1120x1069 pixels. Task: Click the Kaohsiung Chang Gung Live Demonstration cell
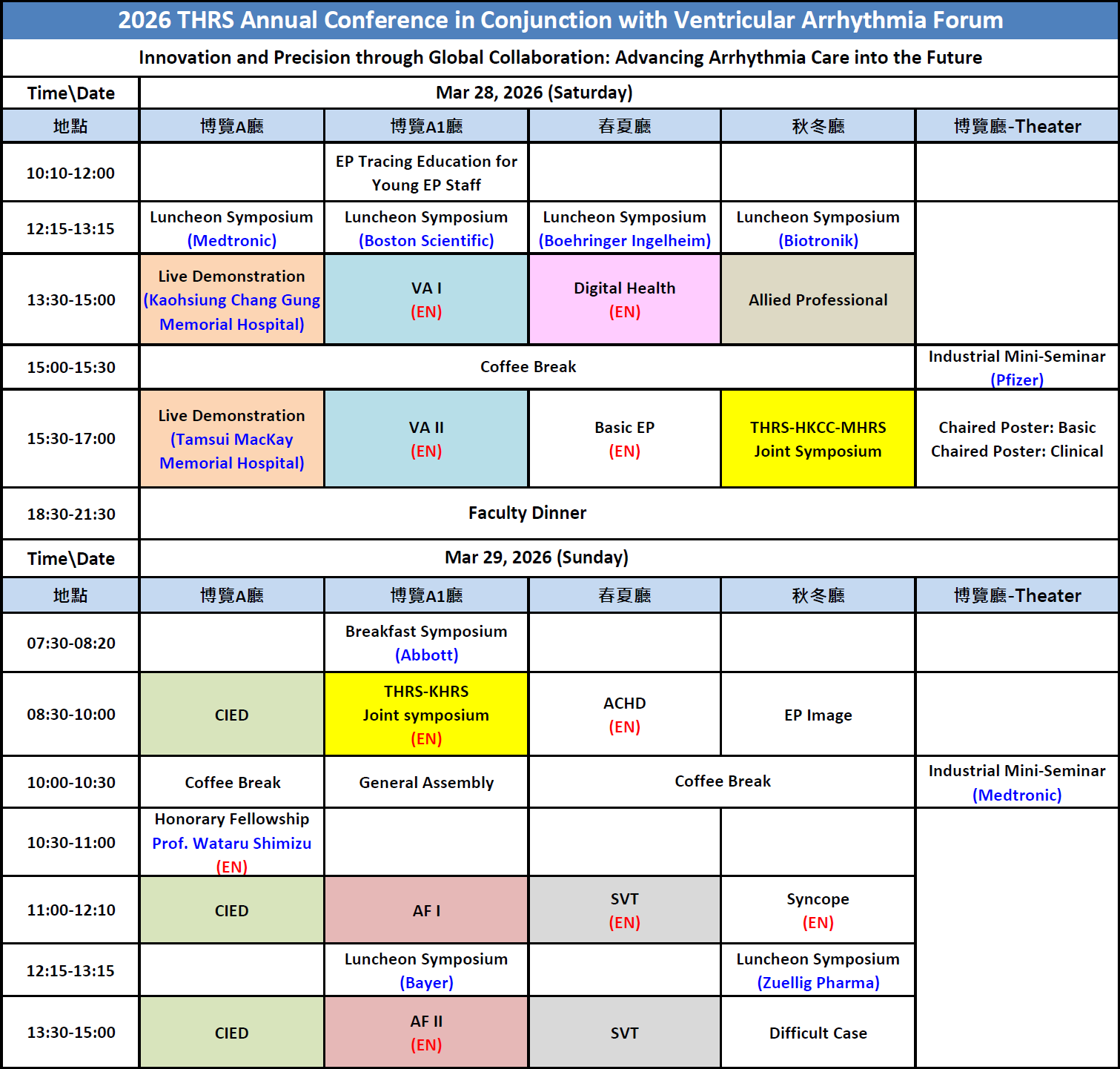pyautogui.click(x=231, y=300)
